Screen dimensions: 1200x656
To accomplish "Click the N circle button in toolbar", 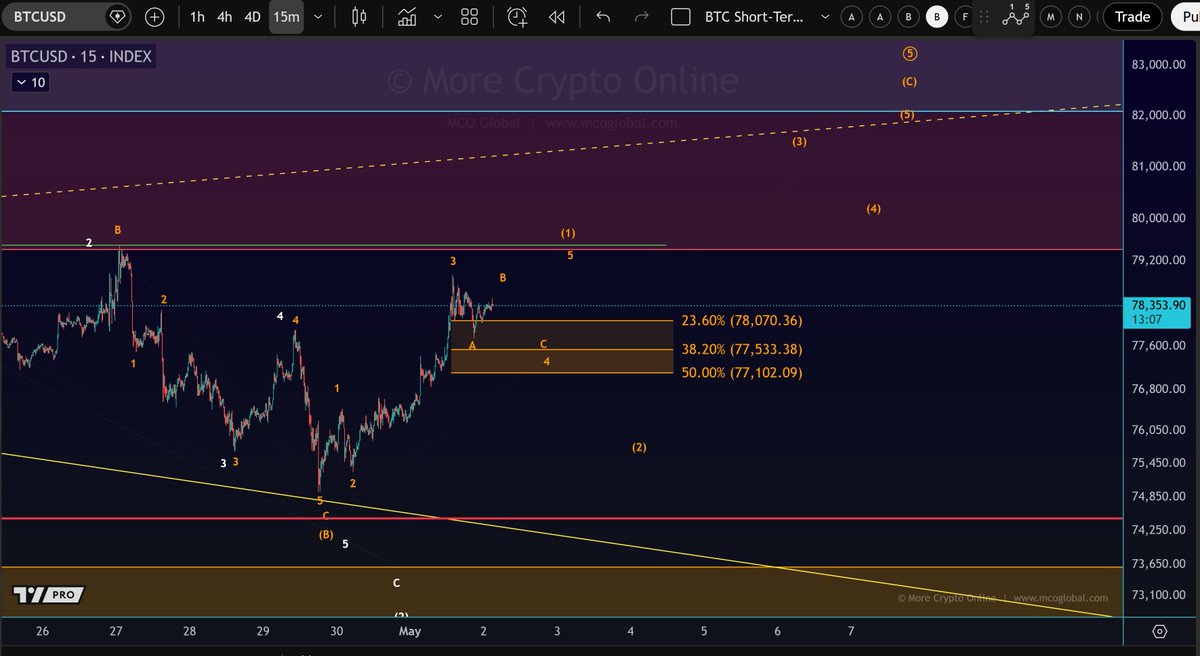I will [1079, 17].
